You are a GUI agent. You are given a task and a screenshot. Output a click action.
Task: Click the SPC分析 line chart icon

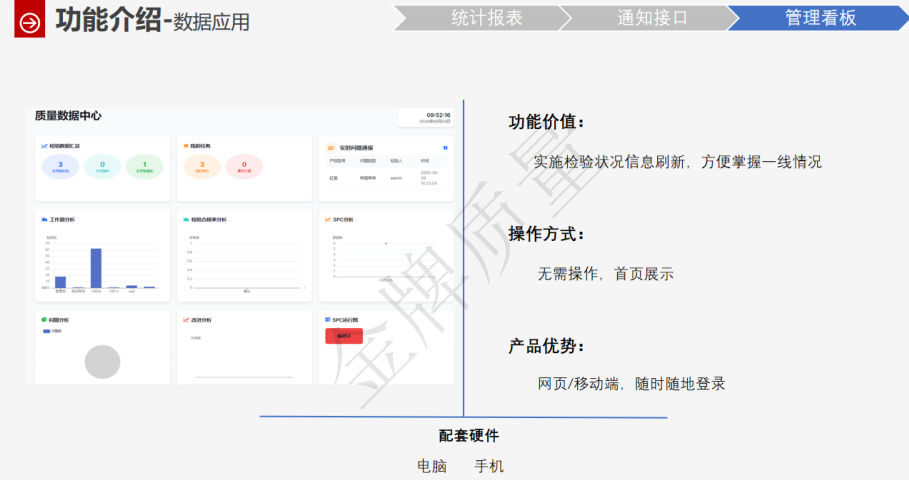click(x=328, y=218)
